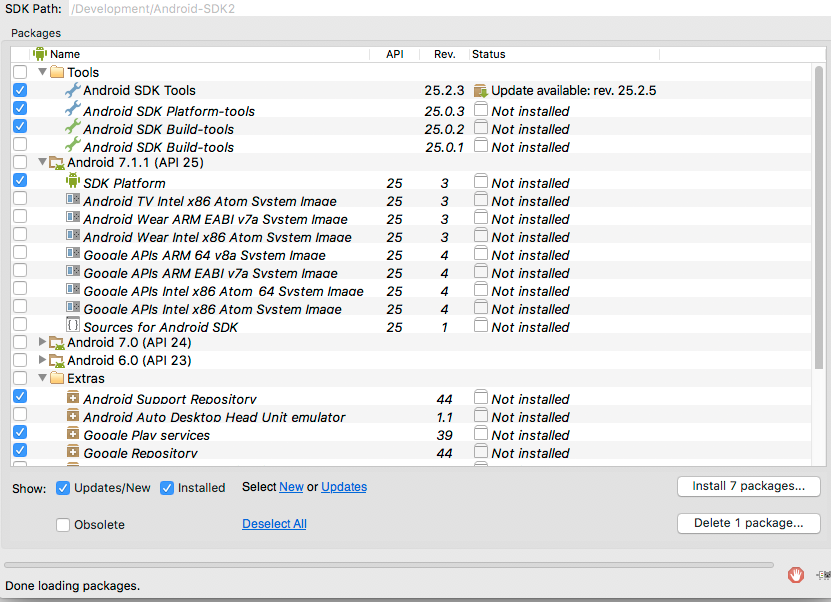831x602 pixels.
Task: Expand the Android 6.0 (API 23) group
Action: point(42,360)
